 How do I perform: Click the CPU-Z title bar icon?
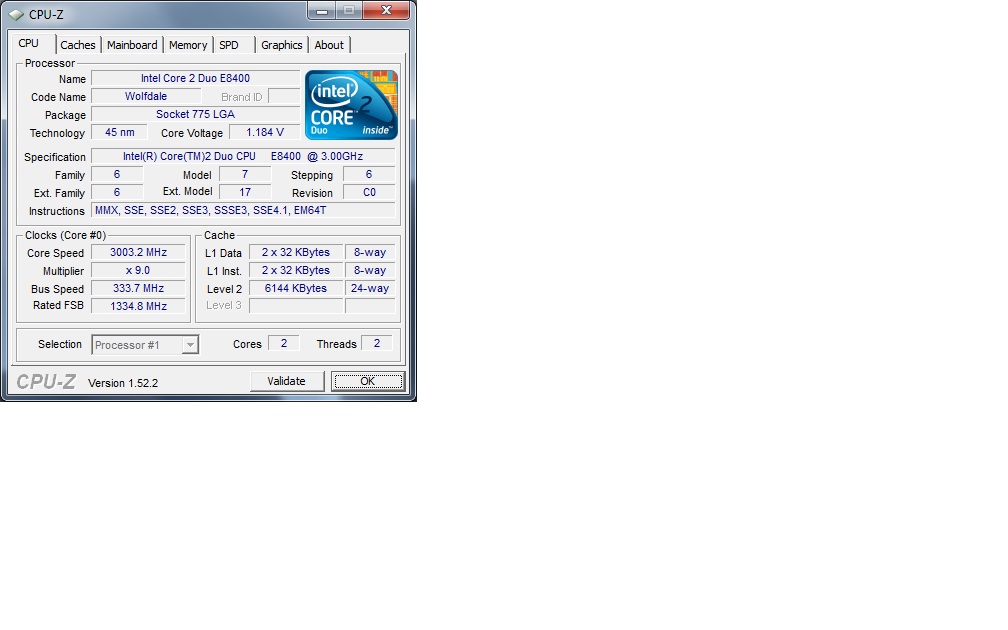(x=16, y=14)
